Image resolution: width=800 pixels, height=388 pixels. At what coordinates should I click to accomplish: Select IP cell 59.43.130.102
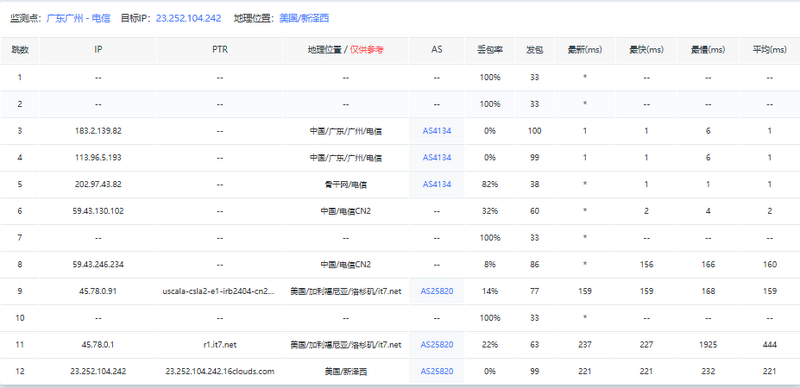pos(98,211)
